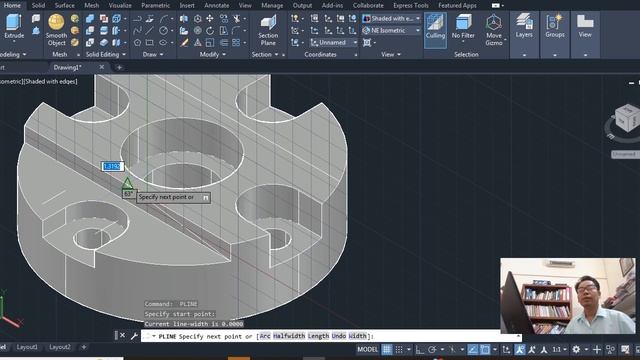Click the solid Subtract icon
The height and width of the screenshot is (360, 640).
[x=90, y=31]
